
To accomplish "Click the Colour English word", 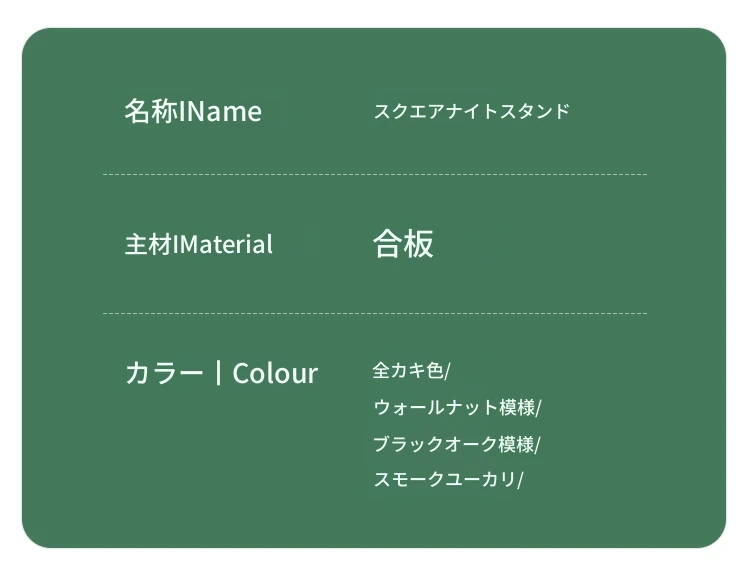I will coord(275,373).
